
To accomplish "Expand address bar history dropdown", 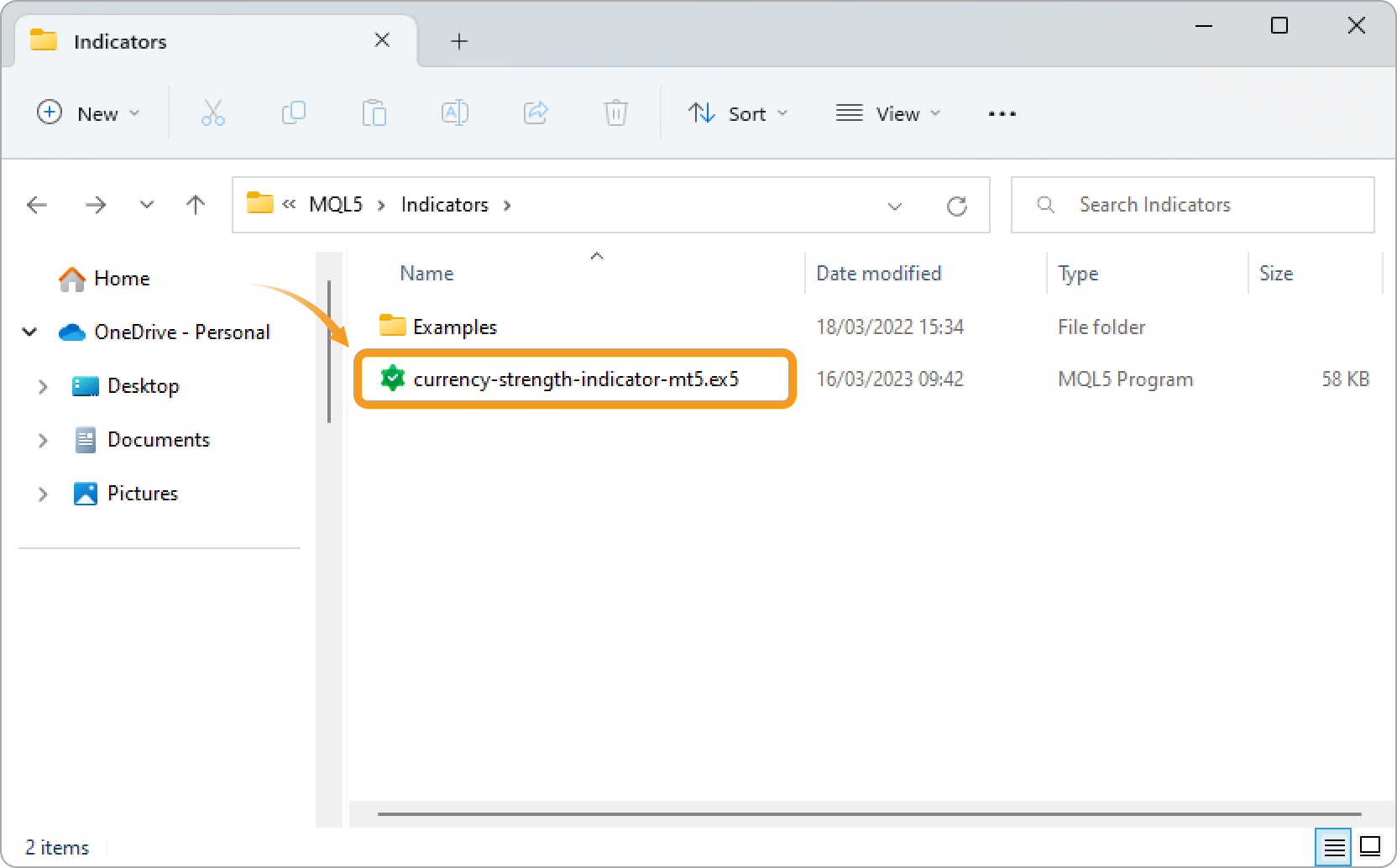I will (895, 206).
